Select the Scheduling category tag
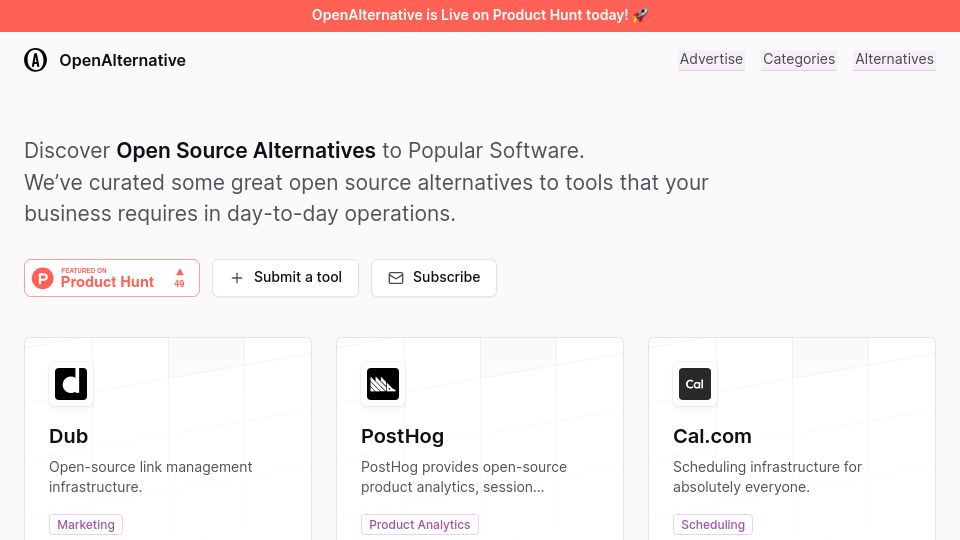Viewport: 960px width, 540px height. pyautogui.click(x=713, y=525)
